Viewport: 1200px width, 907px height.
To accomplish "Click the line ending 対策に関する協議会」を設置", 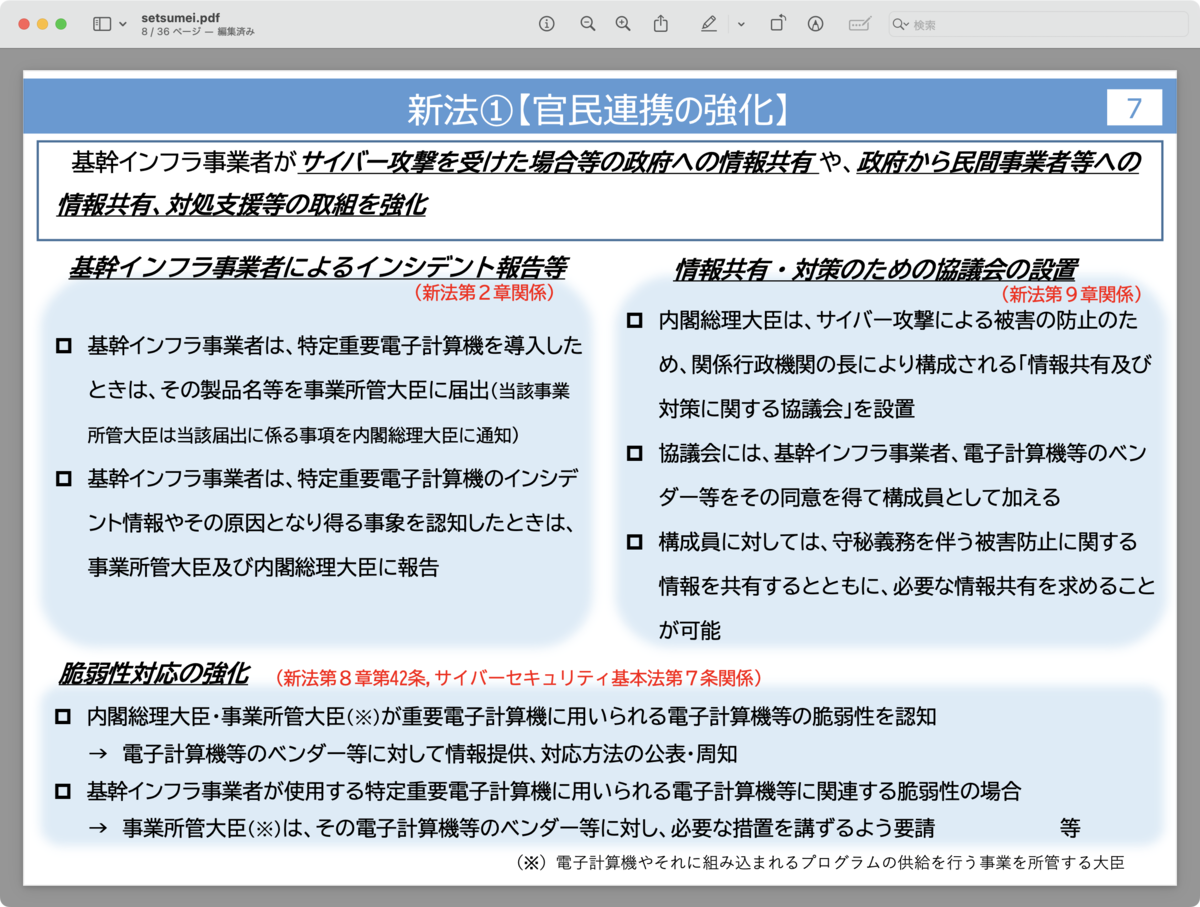I will 786,409.
